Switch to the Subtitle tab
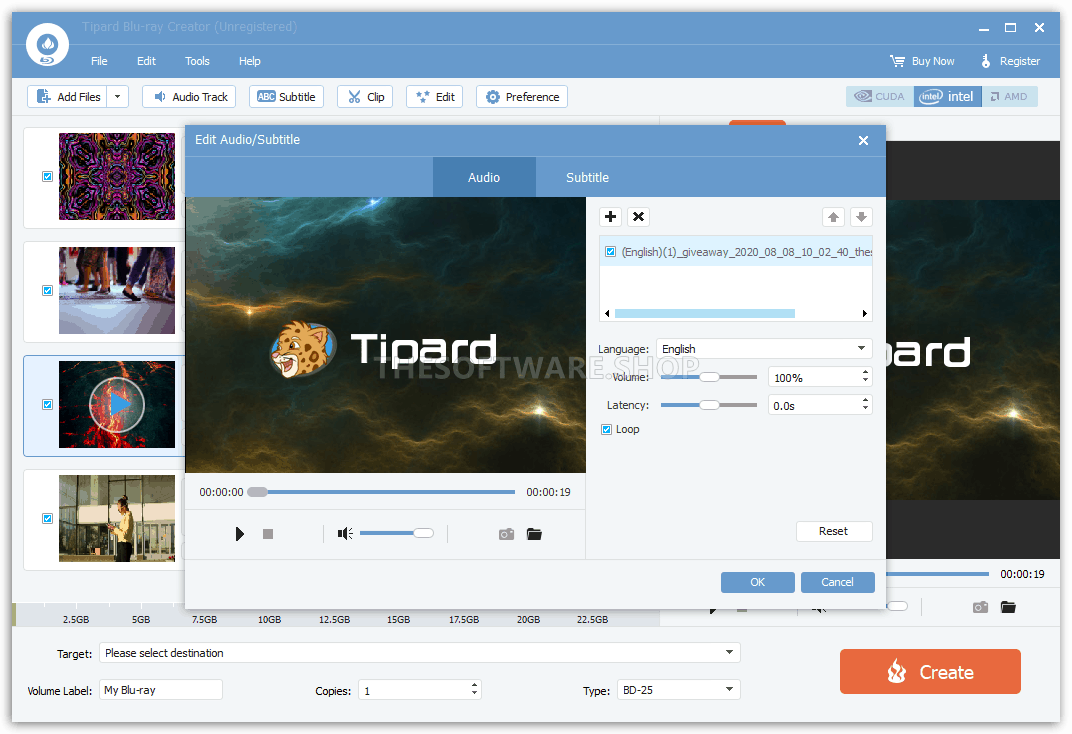 587,177
